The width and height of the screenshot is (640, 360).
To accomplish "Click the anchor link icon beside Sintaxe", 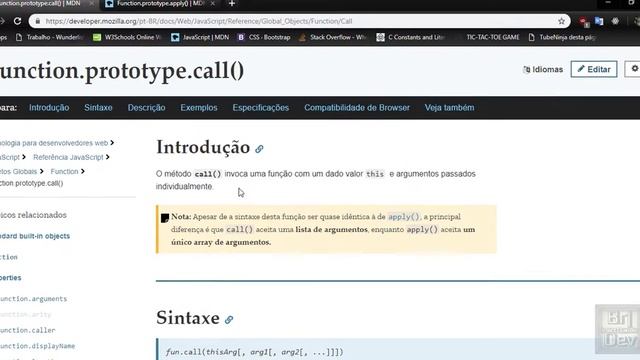I will click(229, 320).
